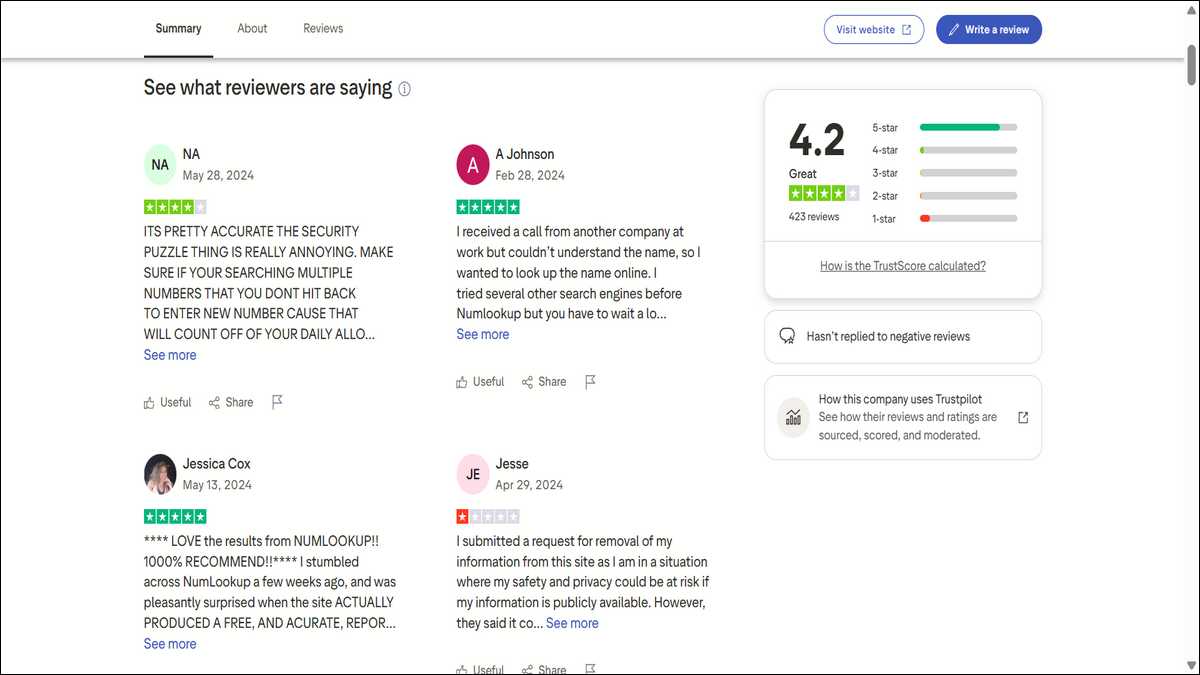This screenshot has height=675, width=1200.
Task: Click A Johnson reviewer name
Action: (x=525, y=154)
